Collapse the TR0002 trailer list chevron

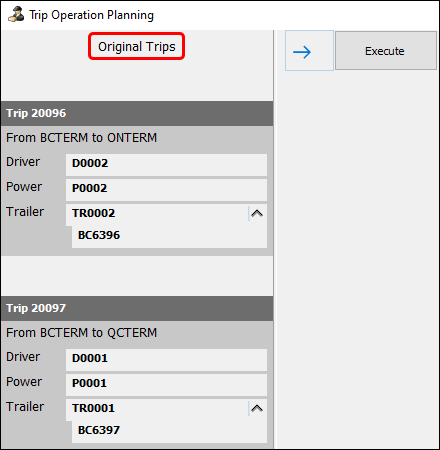coord(257,213)
